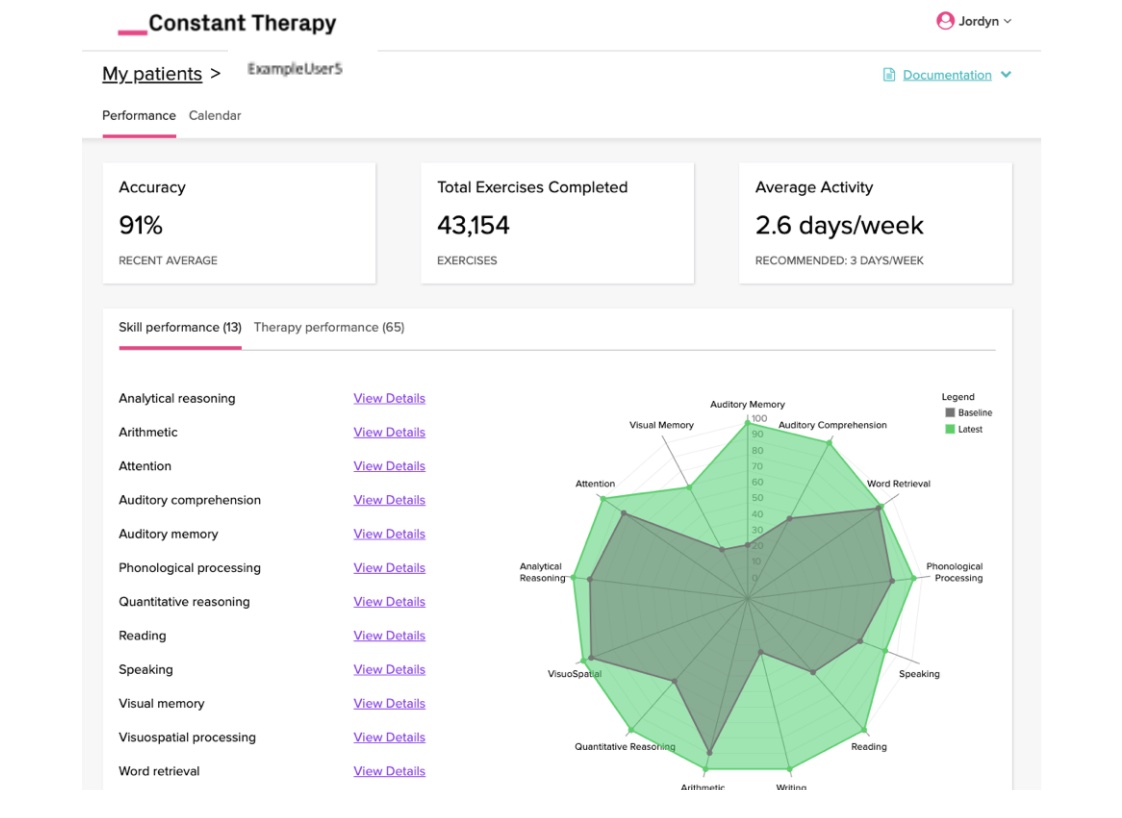This screenshot has width=1122, height=818.
Task: Click the Total Exercises Completed heading
Action: 532,188
